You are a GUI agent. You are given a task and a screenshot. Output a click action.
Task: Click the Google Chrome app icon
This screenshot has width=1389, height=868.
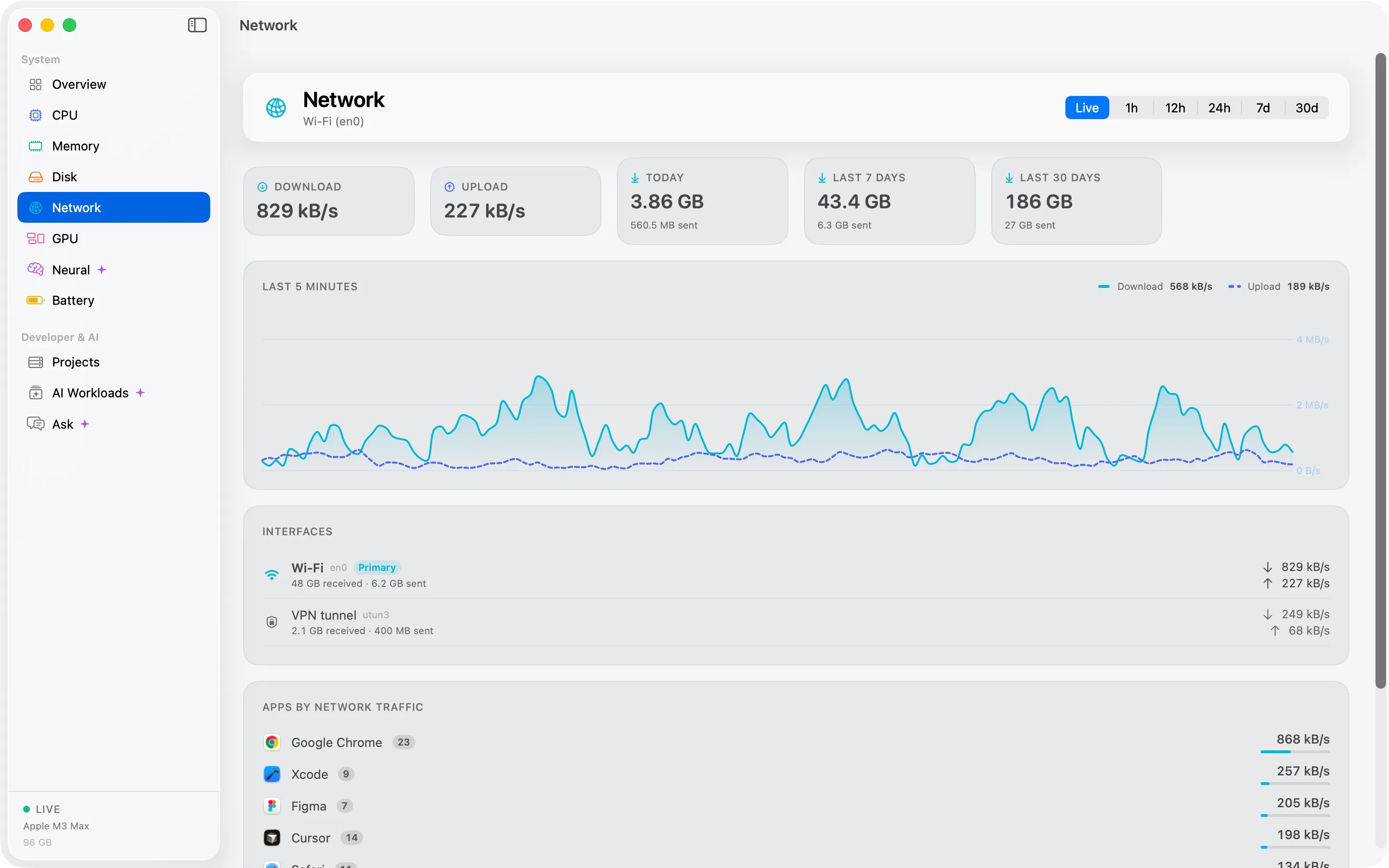(272, 742)
